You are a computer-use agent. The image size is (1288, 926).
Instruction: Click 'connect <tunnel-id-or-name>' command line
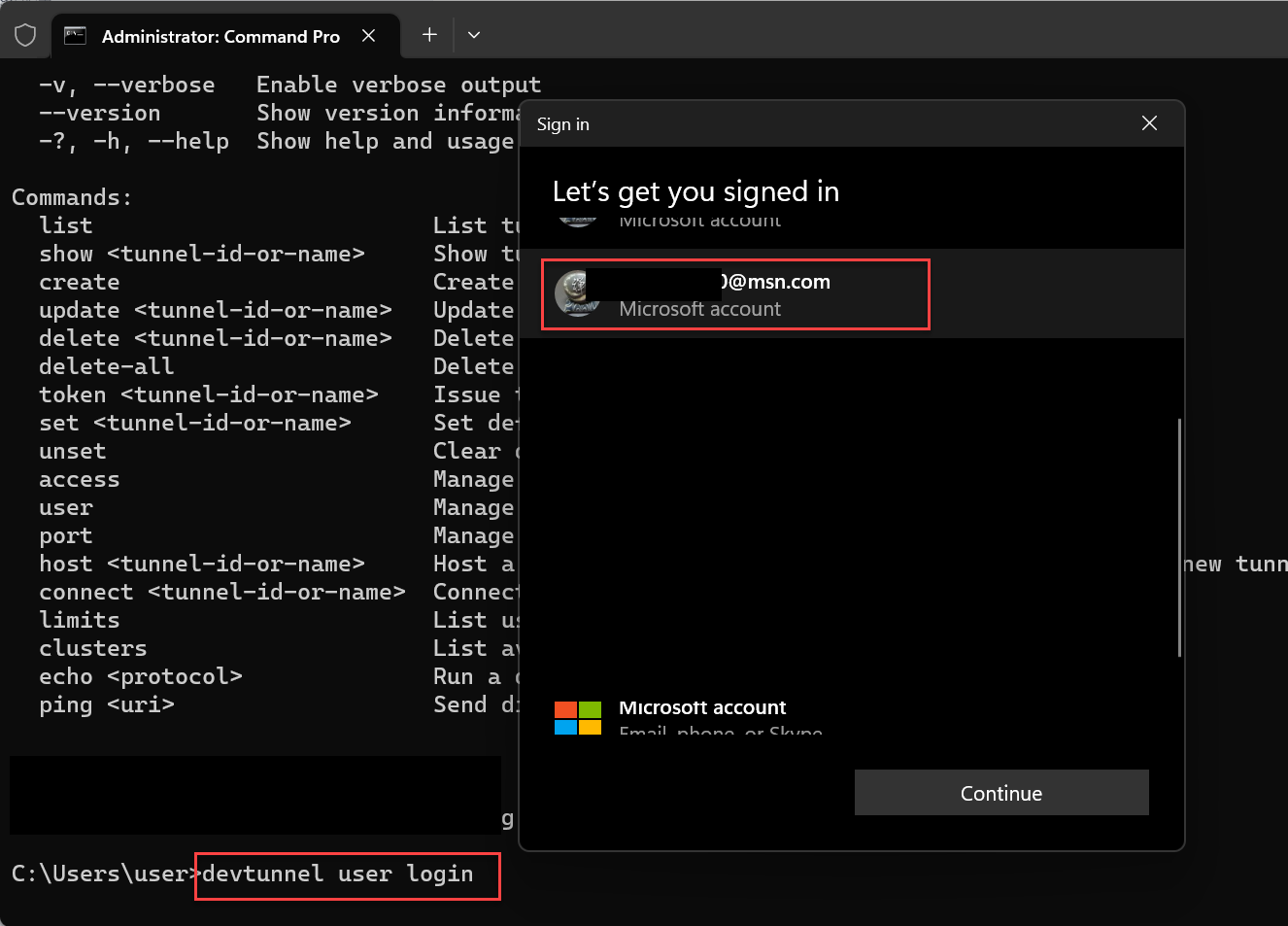(222, 592)
